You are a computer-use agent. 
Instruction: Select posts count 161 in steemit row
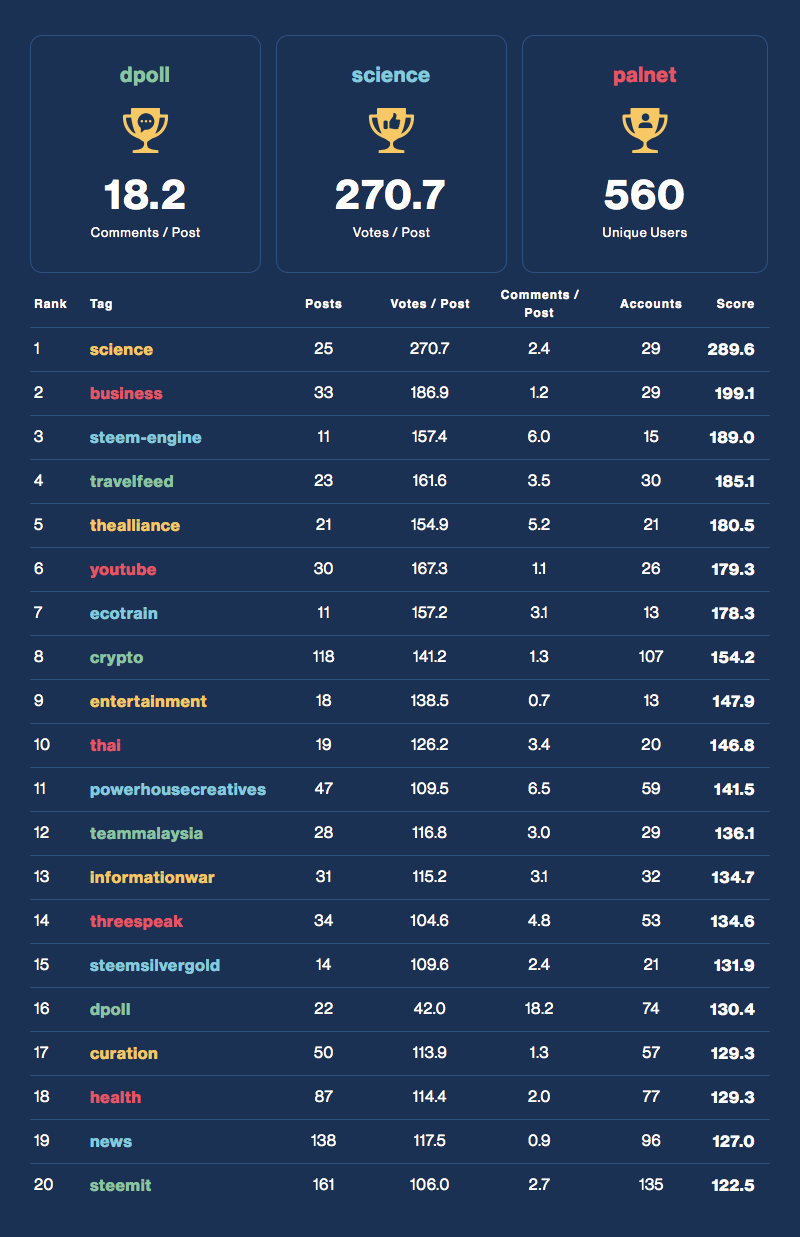pos(323,1185)
